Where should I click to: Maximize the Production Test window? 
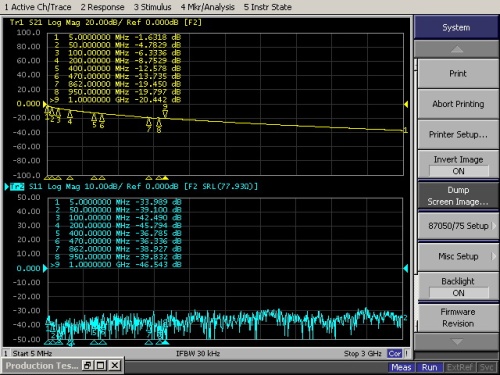(x=101, y=366)
